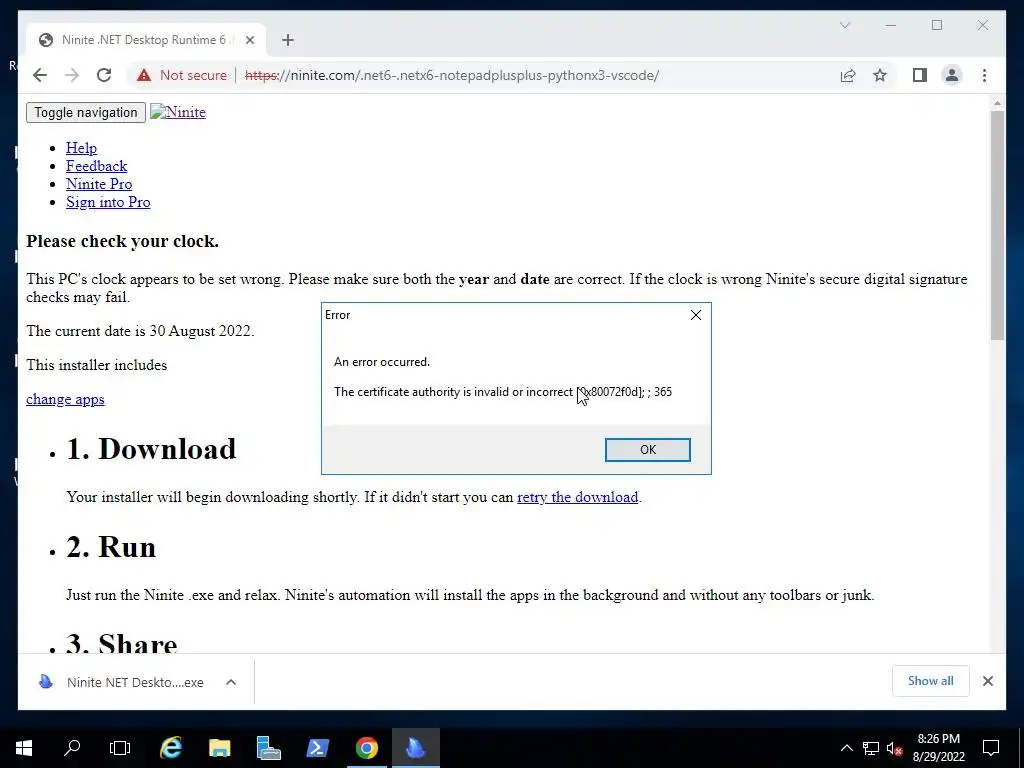Open the Feedback link
The image size is (1024, 768).
(96, 166)
